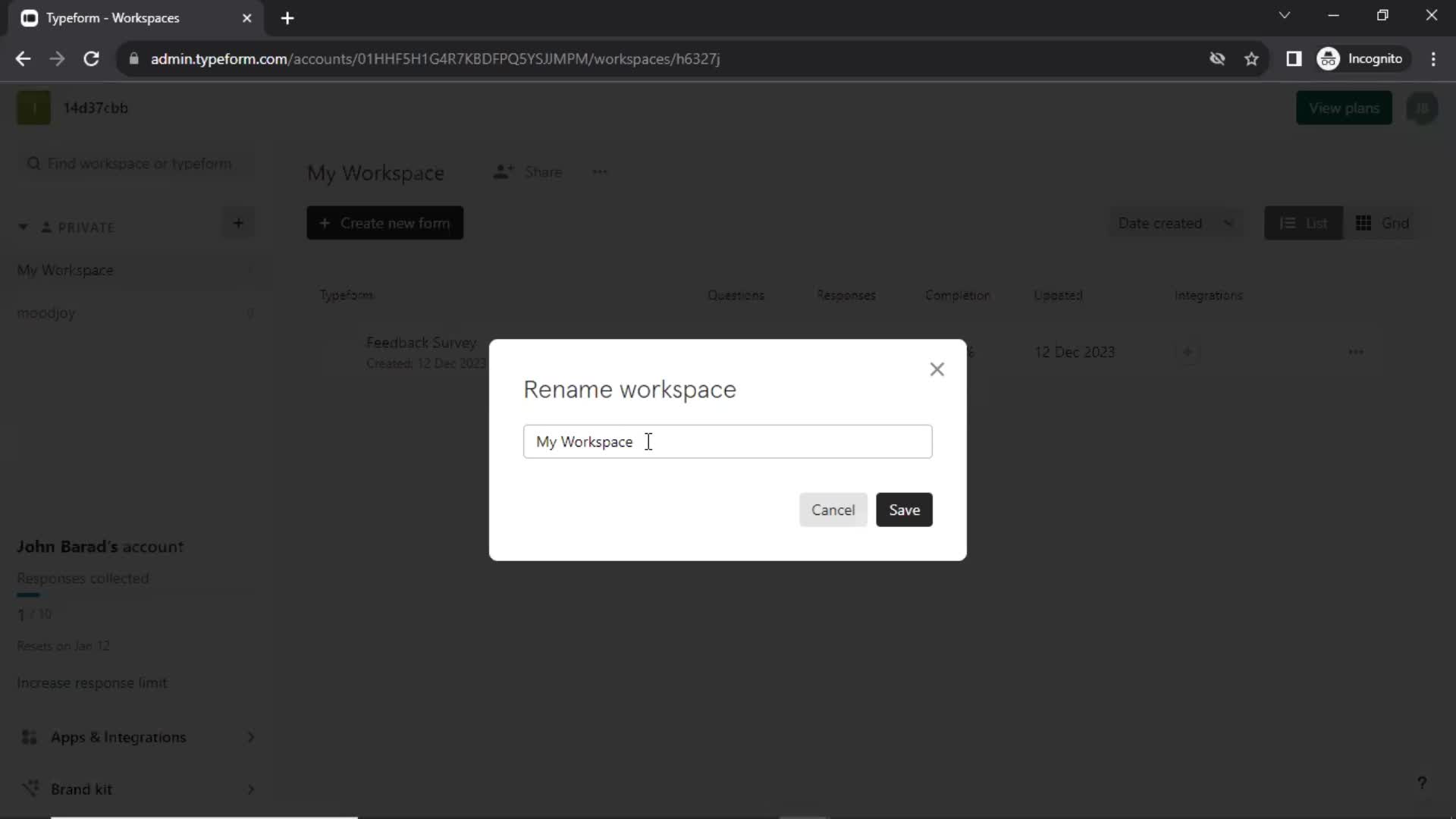Click View plans button
This screenshot has width=1456, height=819.
[x=1344, y=108]
